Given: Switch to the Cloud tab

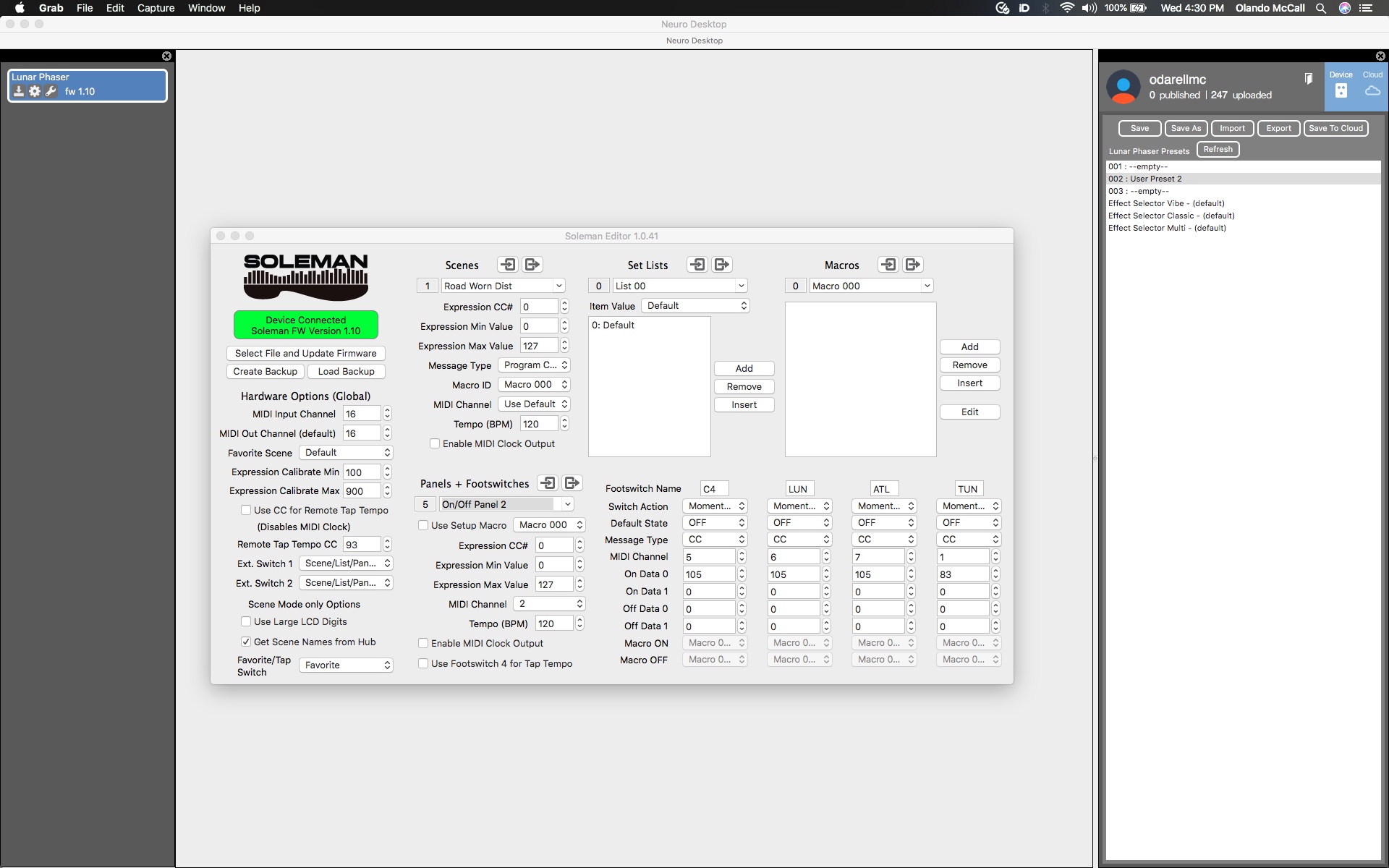Looking at the screenshot, I should coord(1372,86).
